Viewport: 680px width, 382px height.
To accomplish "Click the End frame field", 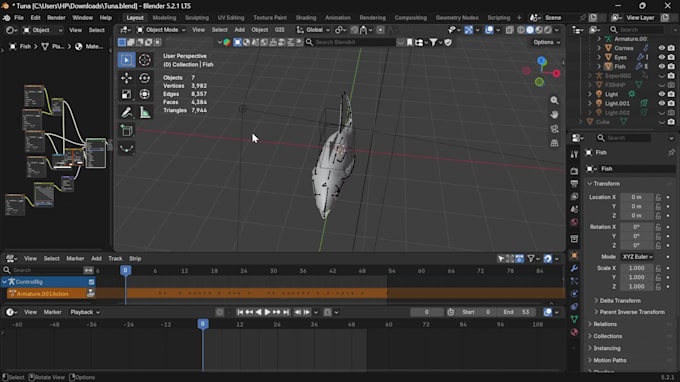I will [517, 312].
